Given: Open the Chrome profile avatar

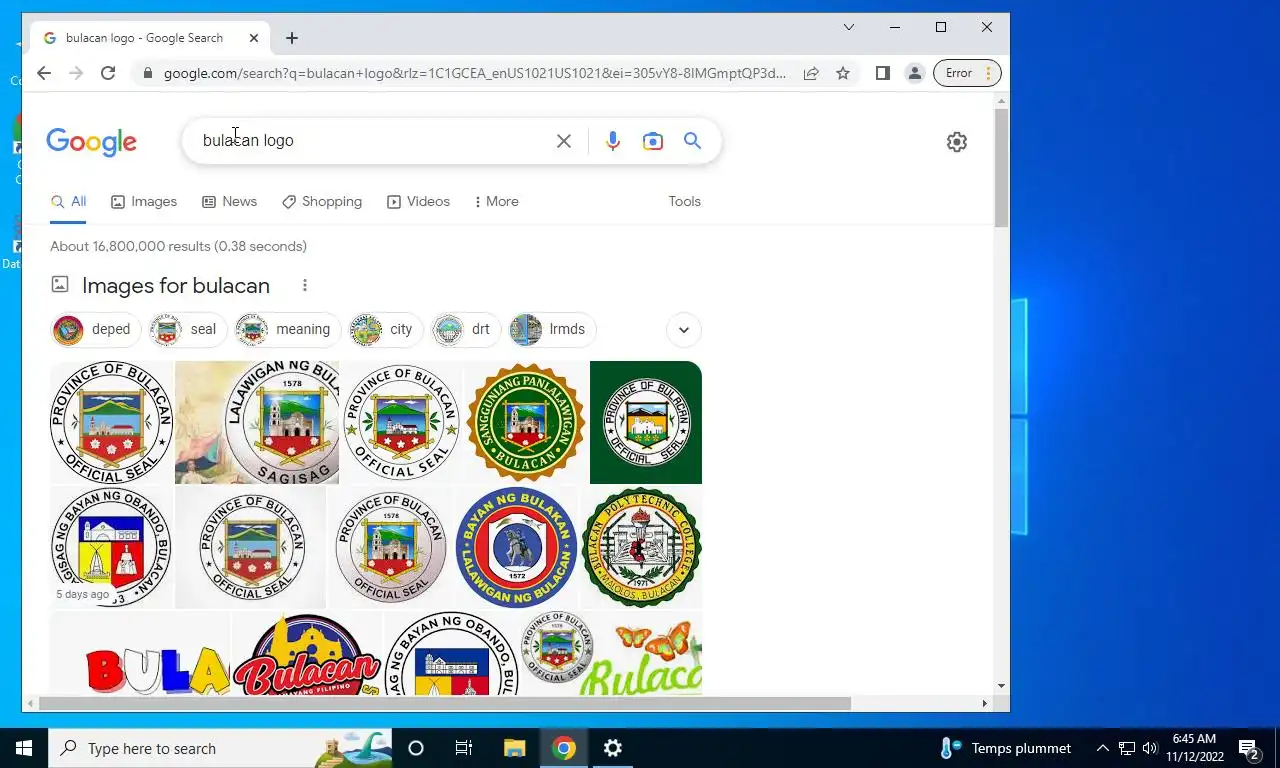Looking at the screenshot, I should 914,73.
